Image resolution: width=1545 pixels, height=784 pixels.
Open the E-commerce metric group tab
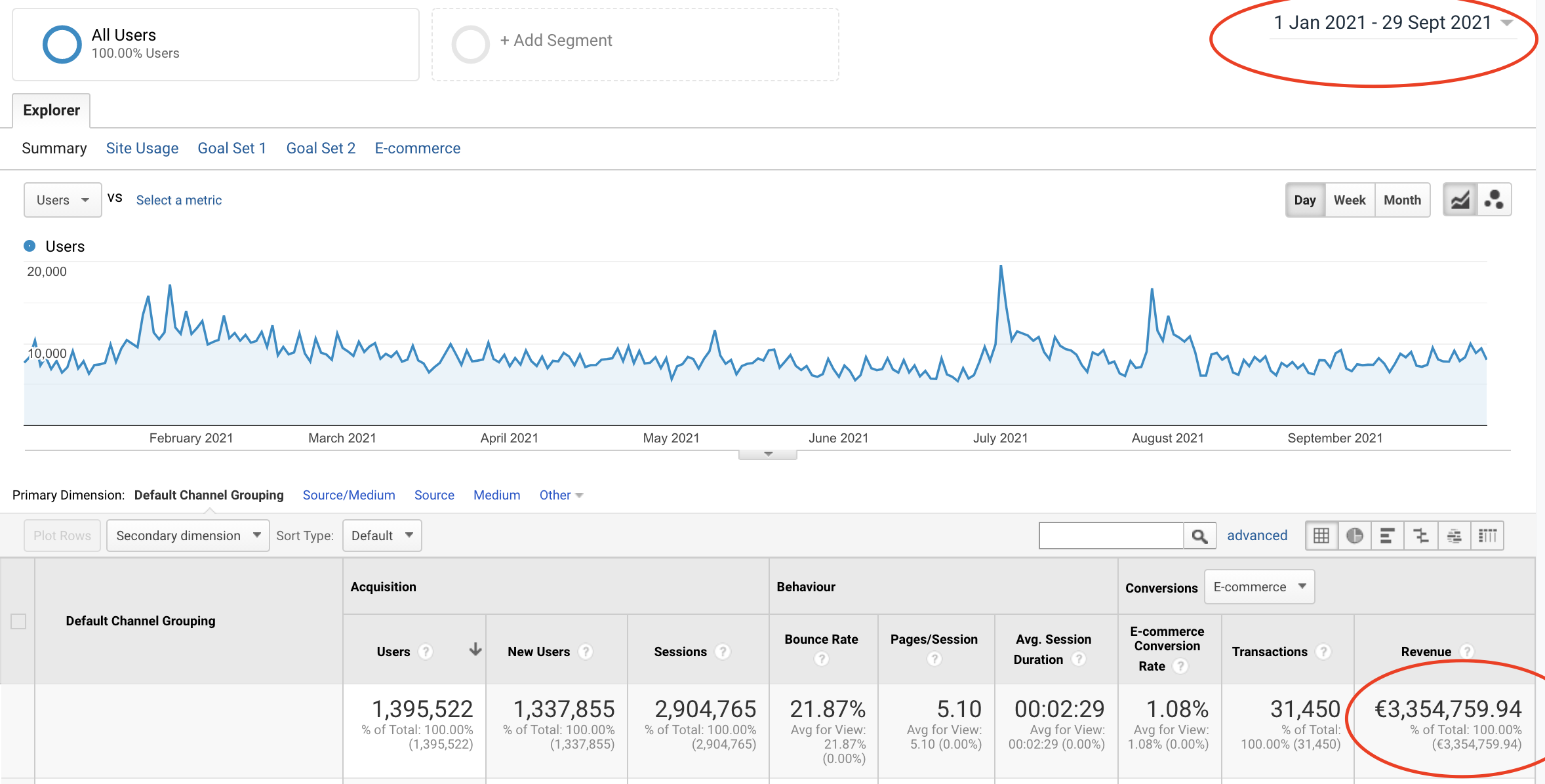(x=417, y=148)
